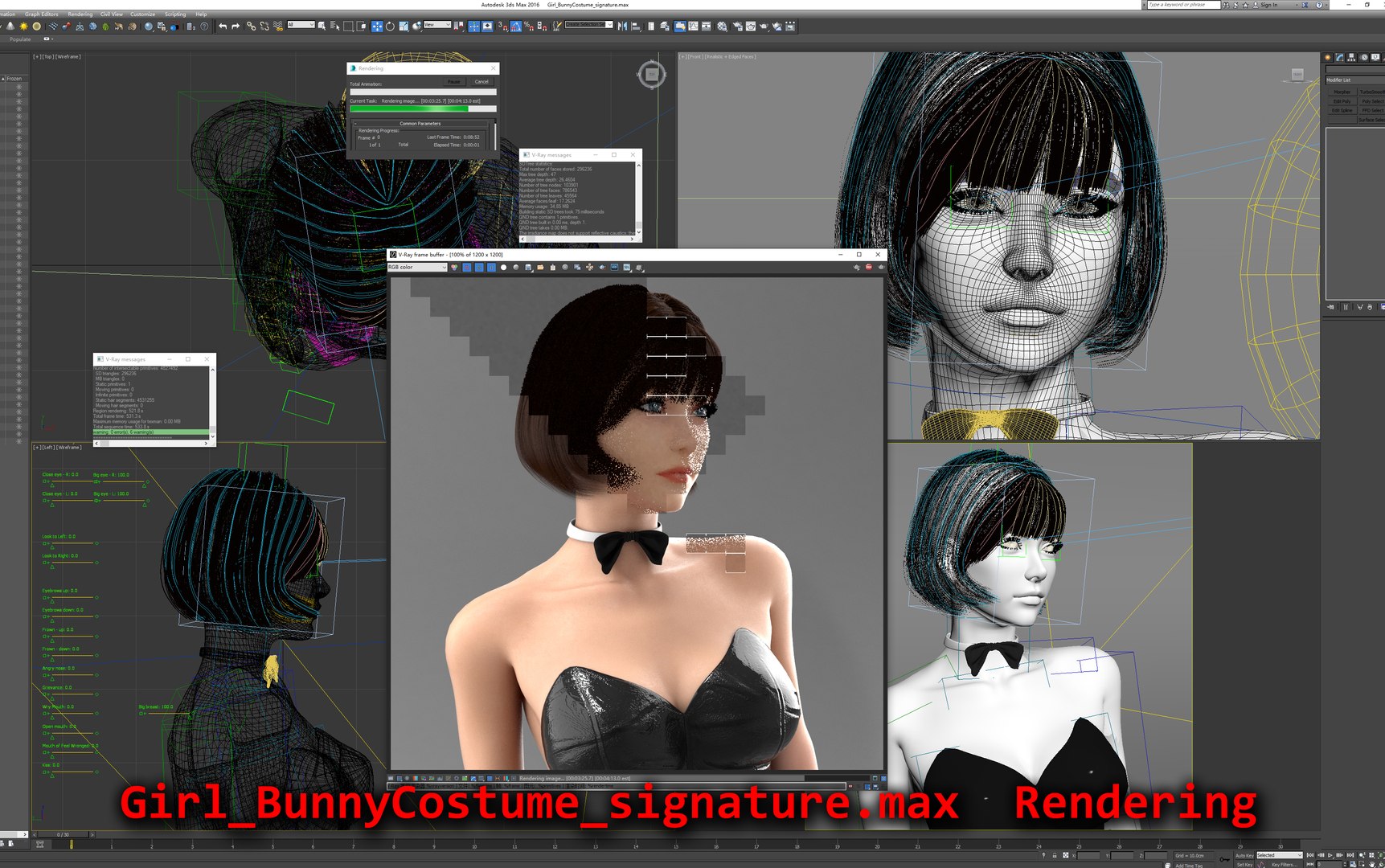The width and height of the screenshot is (1385, 868).
Task: Toggle the Angle Snap tool
Action: pyautogui.click(x=516, y=27)
